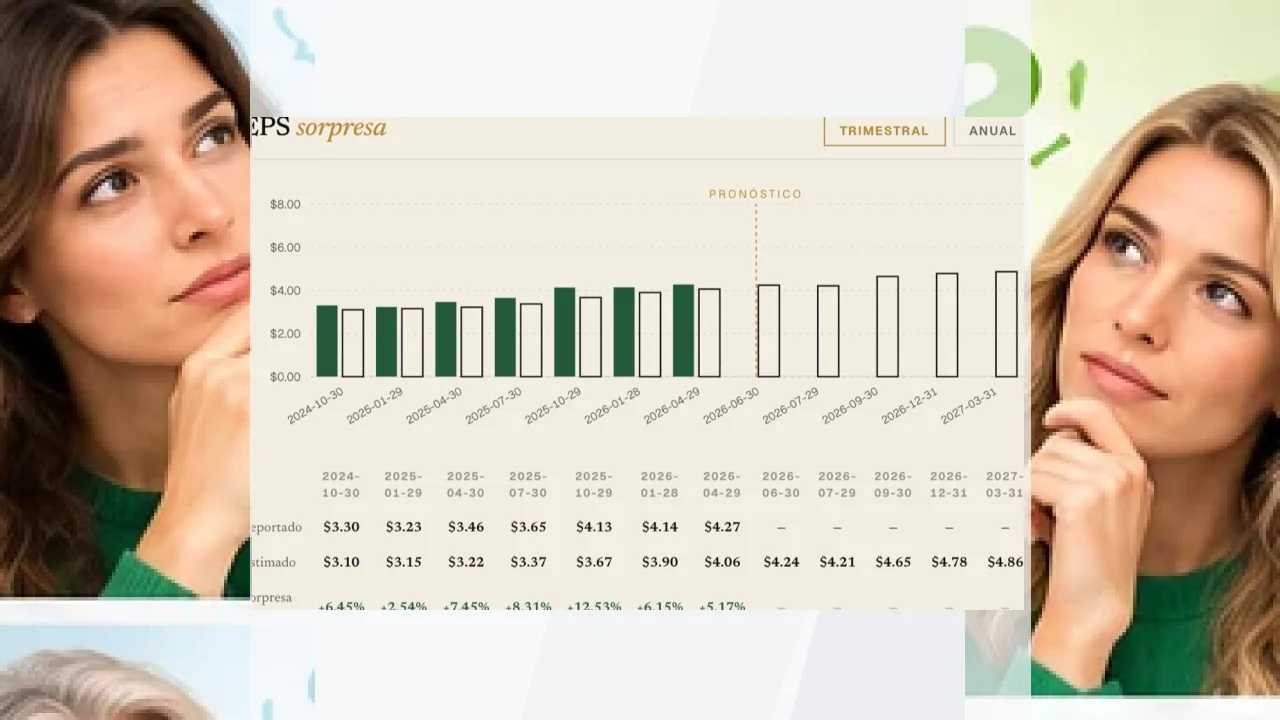The width and height of the screenshot is (1280, 720).
Task: Click the EPS sorpresa heading
Action: (319, 130)
